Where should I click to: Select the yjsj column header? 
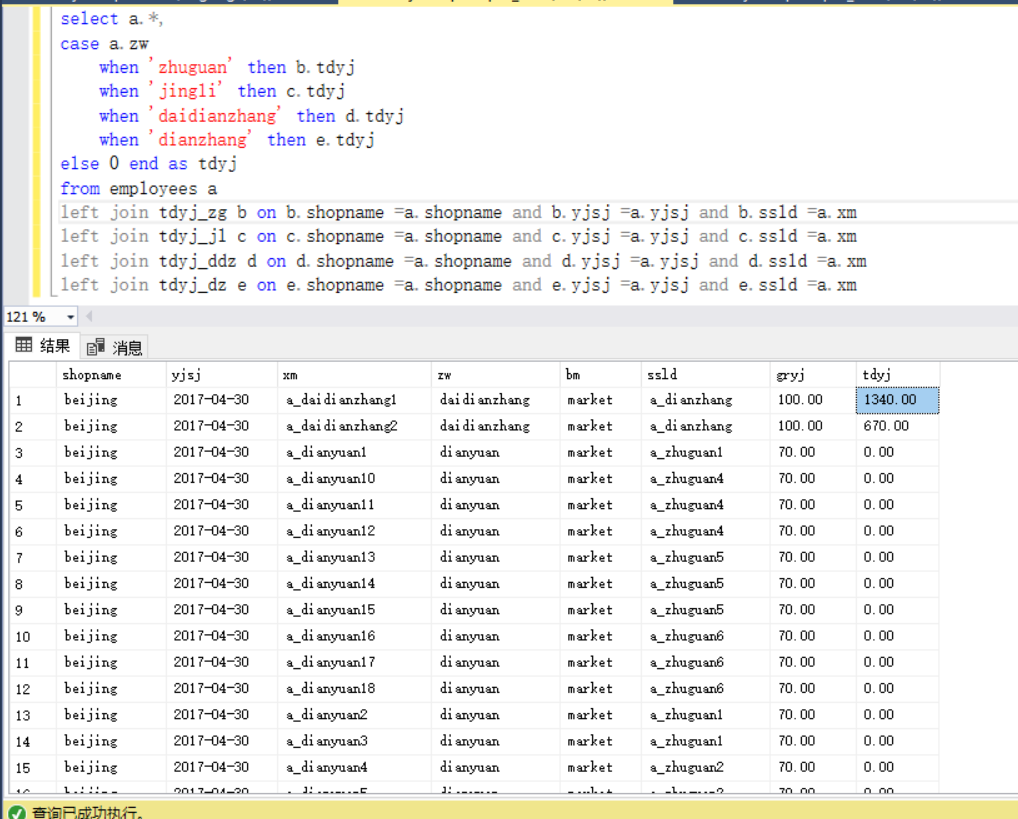pyautogui.click(x=221, y=375)
